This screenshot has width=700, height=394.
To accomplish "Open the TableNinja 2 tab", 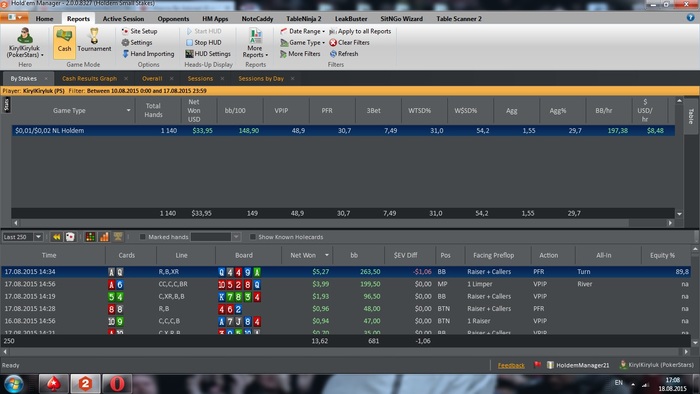I will click(304, 19).
